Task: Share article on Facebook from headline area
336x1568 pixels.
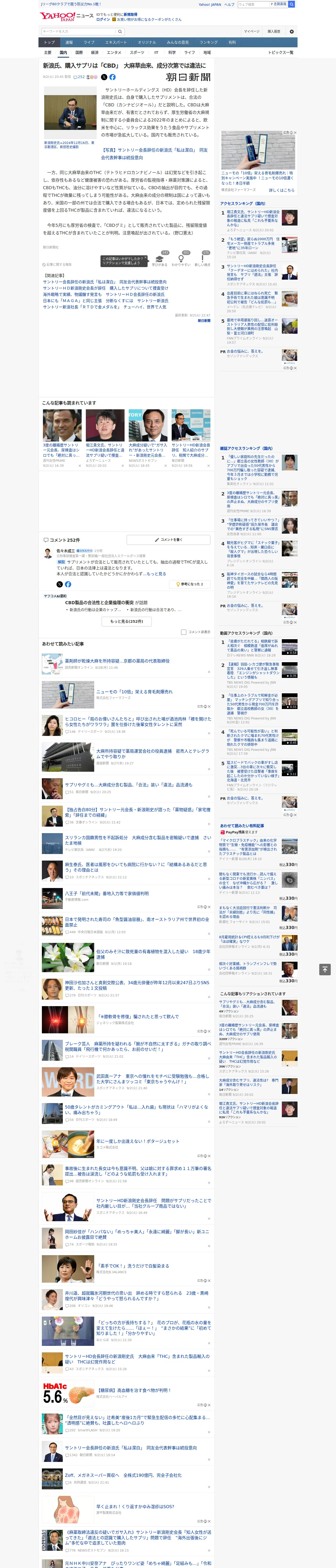Action: click(x=112, y=77)
